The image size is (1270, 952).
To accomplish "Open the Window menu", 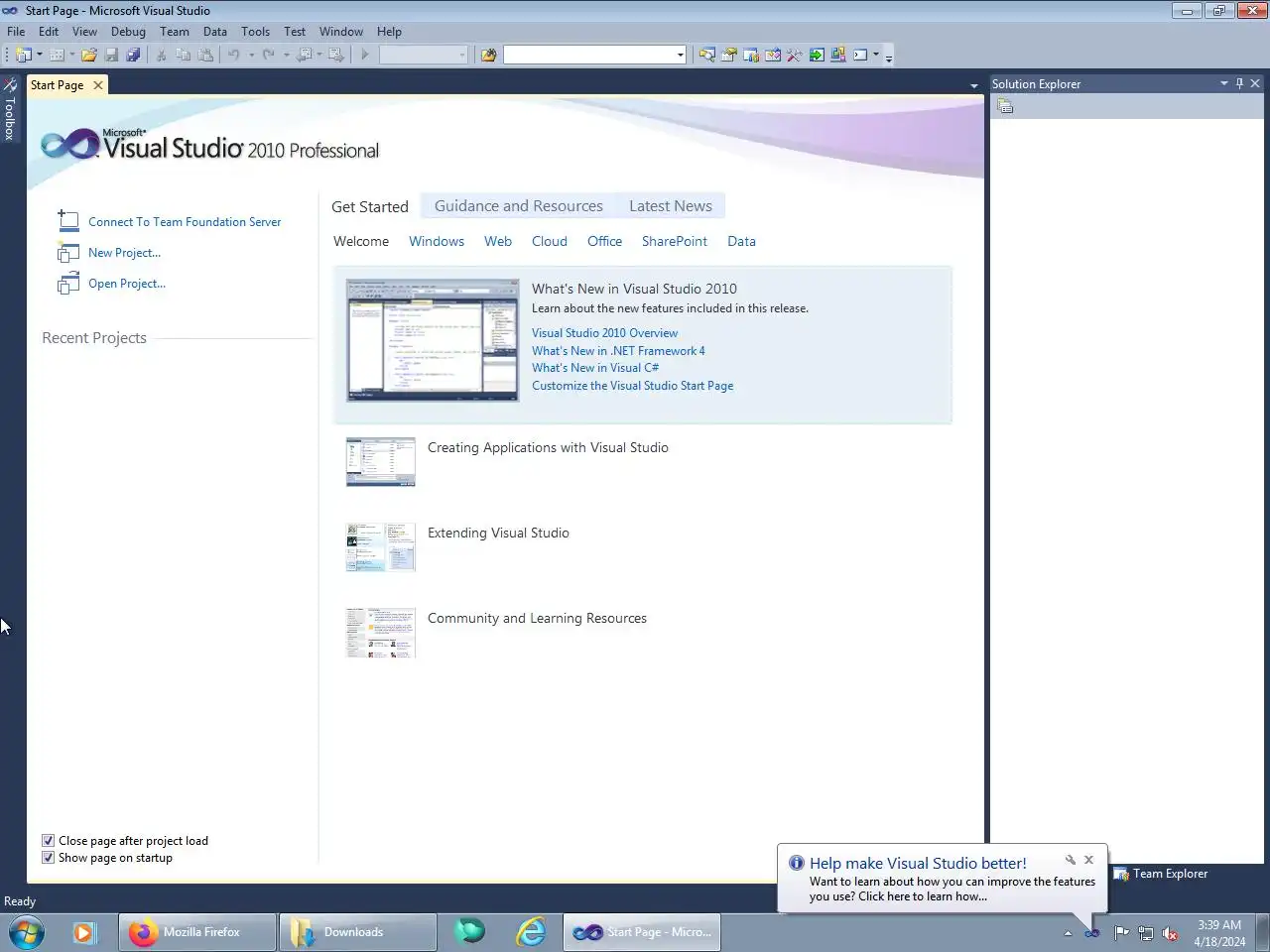I will [340, 31].
